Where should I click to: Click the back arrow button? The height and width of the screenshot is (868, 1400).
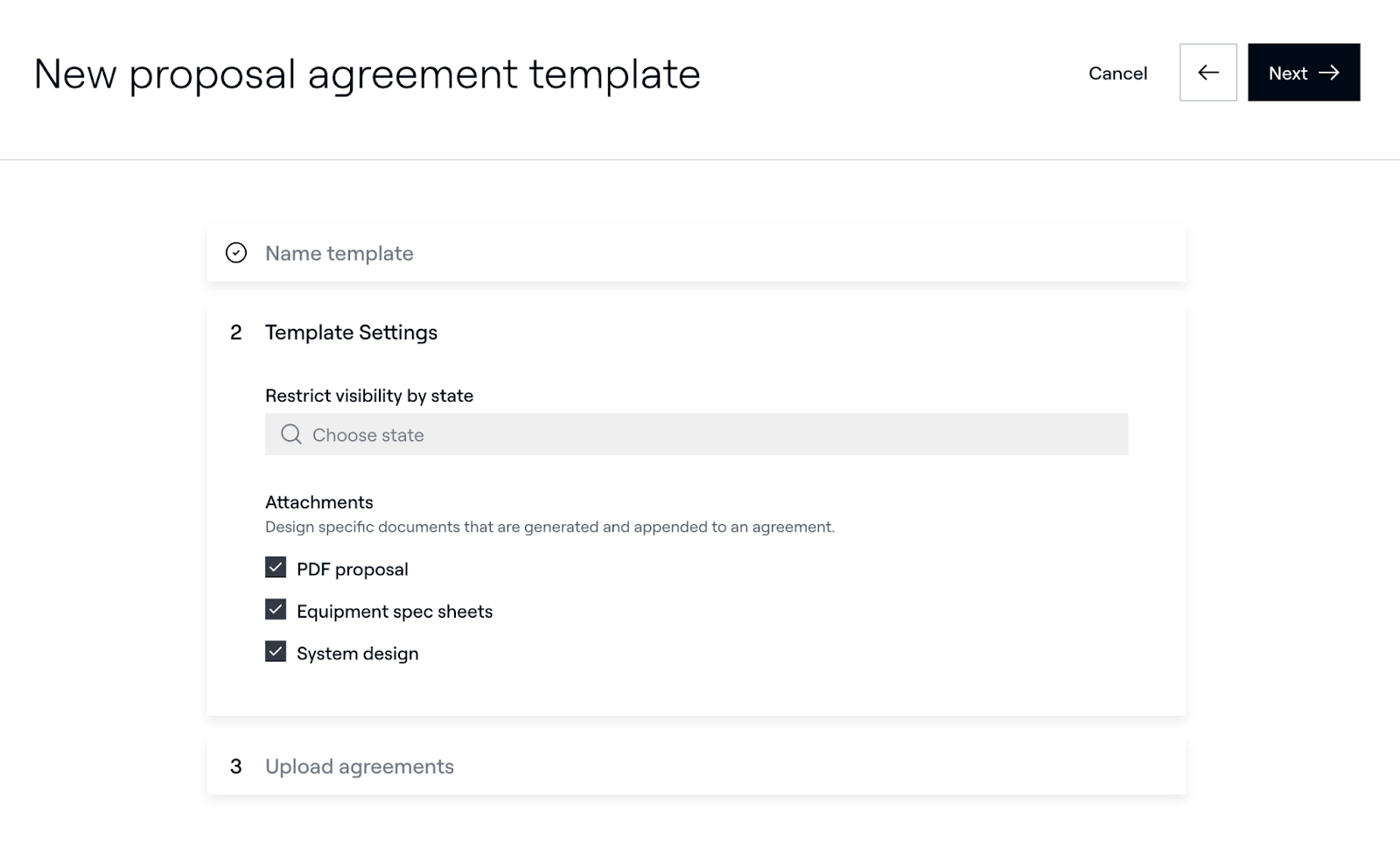(x=1207, y=73)
